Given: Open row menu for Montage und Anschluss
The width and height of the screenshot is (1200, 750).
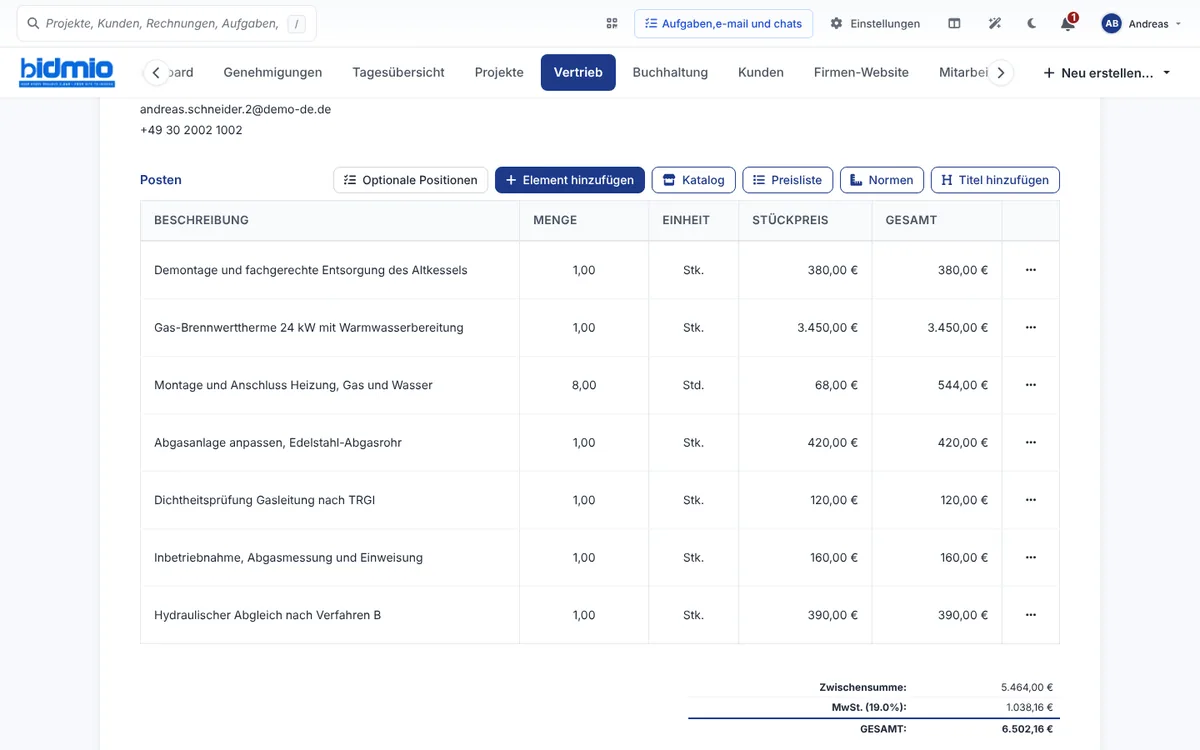Looking at the screenshot, I should [x=1030, y=385].
